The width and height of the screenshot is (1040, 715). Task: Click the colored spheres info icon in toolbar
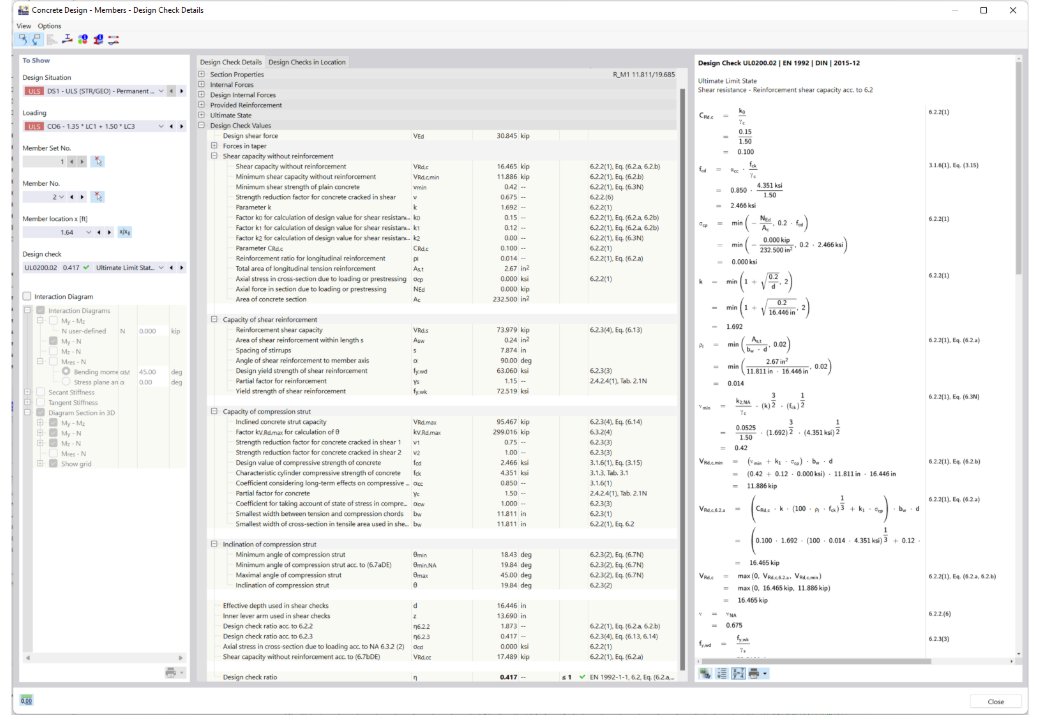pos(82,40)
